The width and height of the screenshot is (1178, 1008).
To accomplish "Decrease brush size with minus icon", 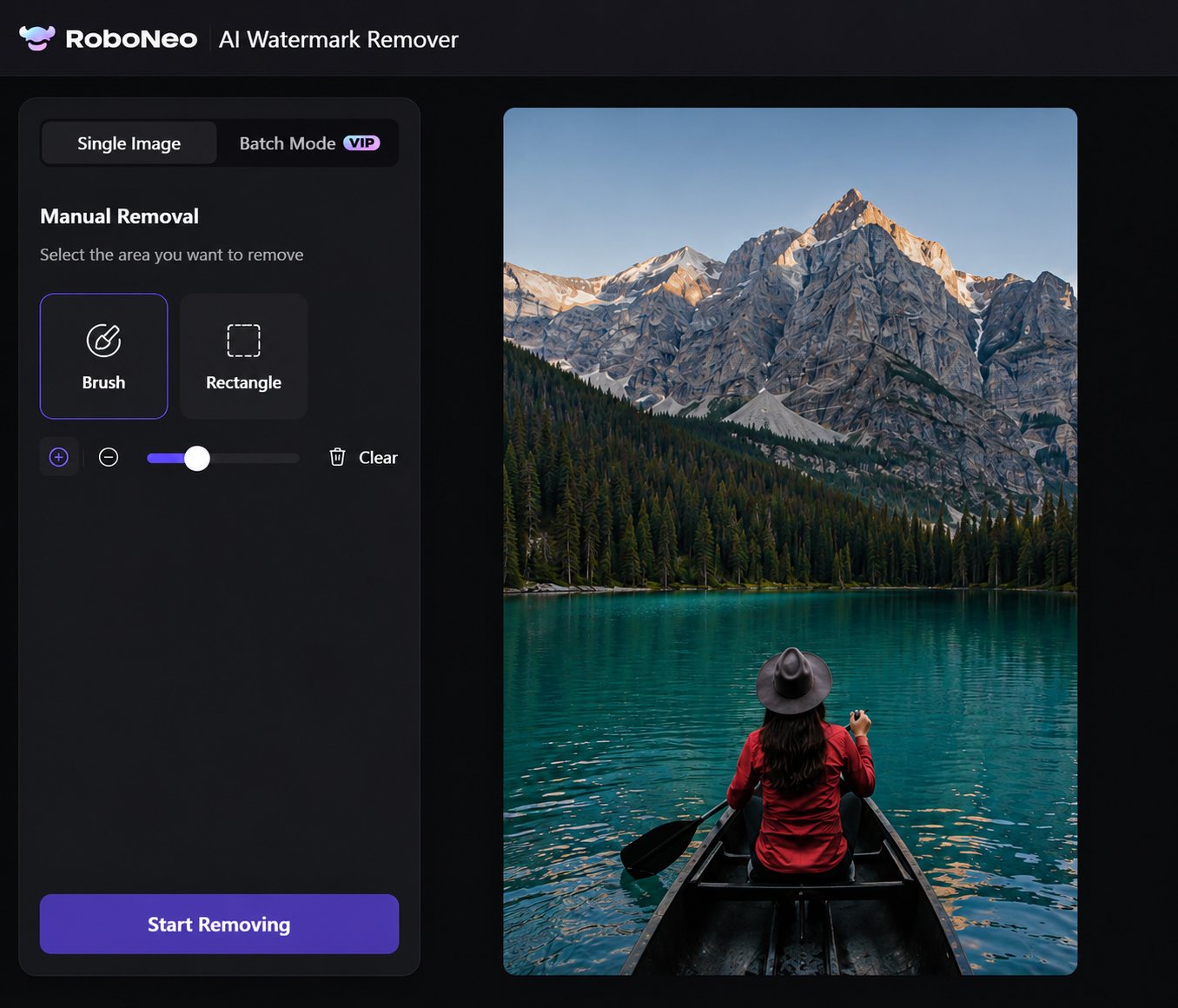I will (109, 457).
